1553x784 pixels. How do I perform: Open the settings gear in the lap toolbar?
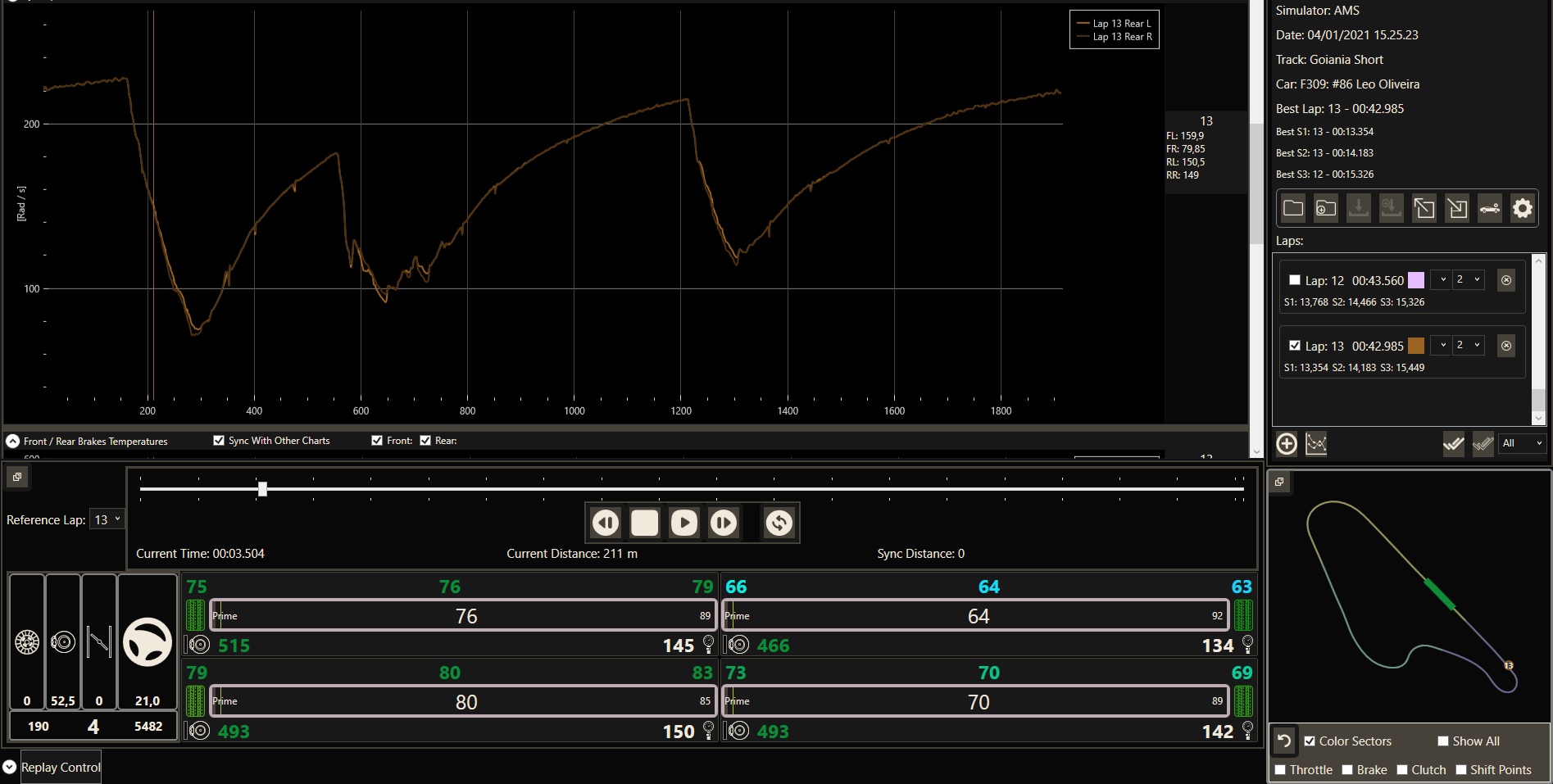click(x=1522, y=208)
